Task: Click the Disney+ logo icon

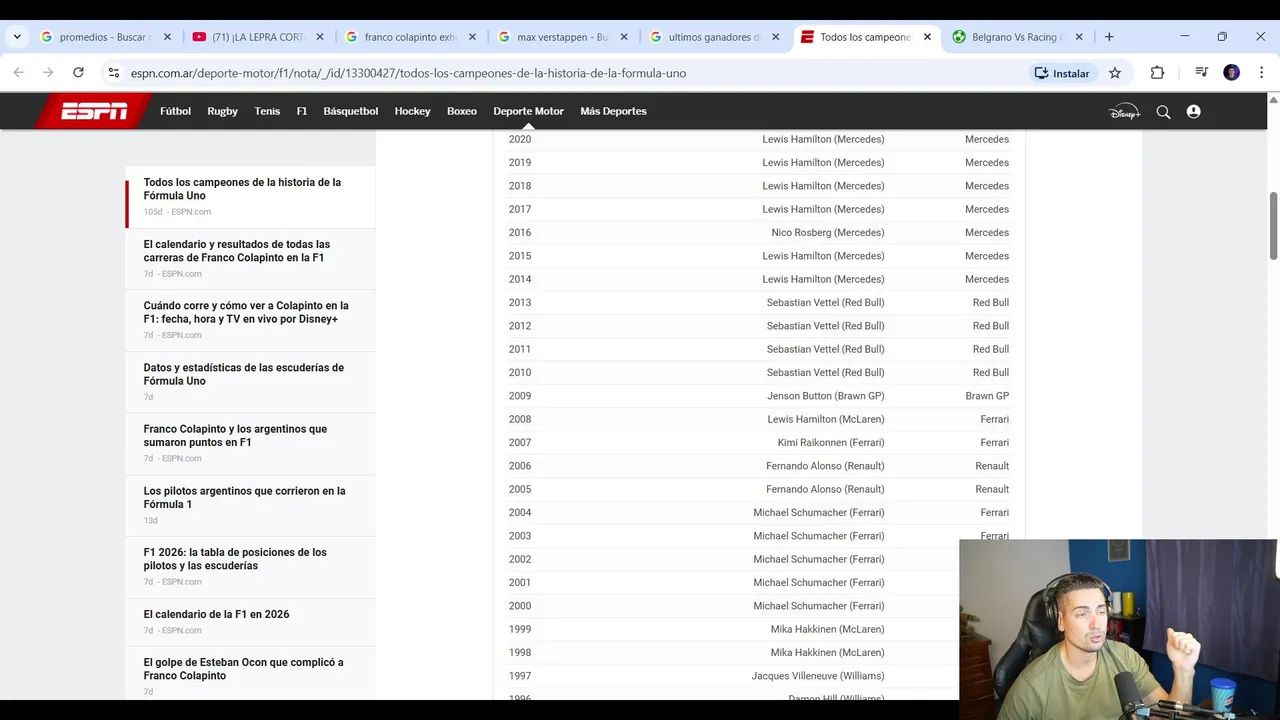Action: (x=1124, y=112)
